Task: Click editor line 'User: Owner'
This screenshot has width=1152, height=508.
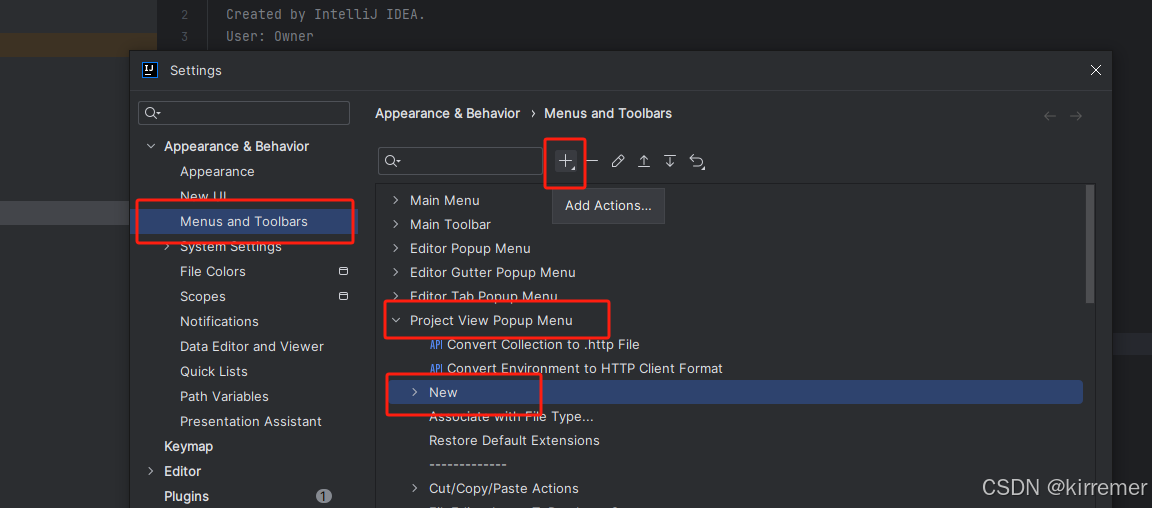Action: pyautogui.click(x=270, y=36)
